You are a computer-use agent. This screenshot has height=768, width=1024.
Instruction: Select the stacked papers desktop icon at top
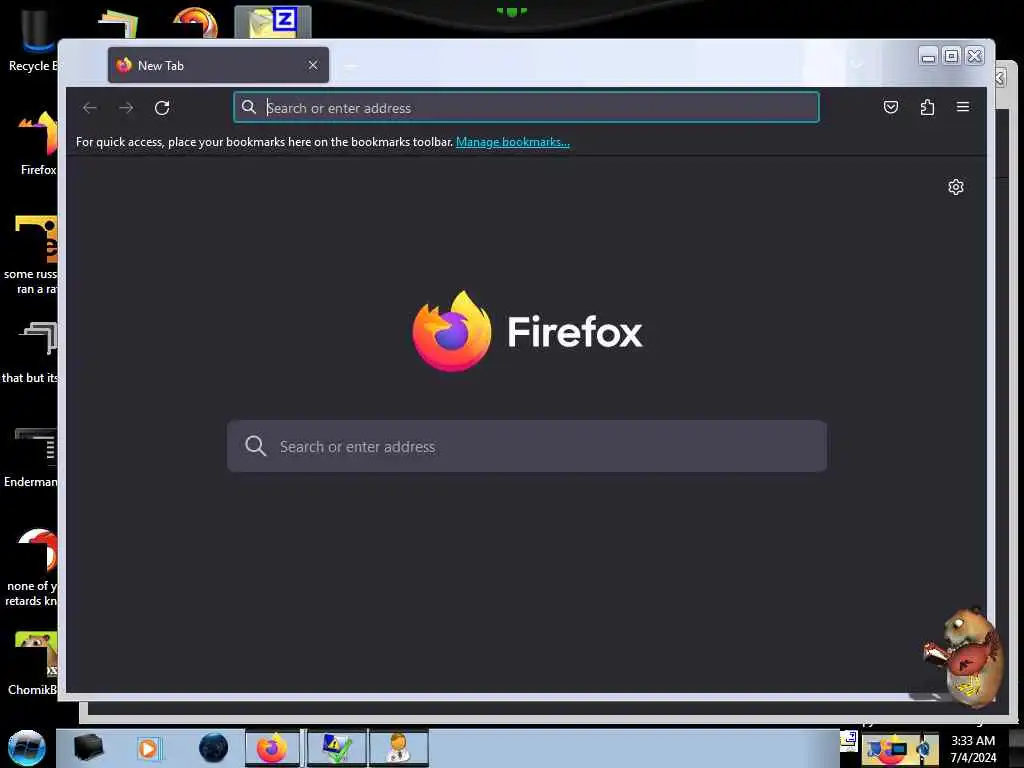tap(119, 24)
